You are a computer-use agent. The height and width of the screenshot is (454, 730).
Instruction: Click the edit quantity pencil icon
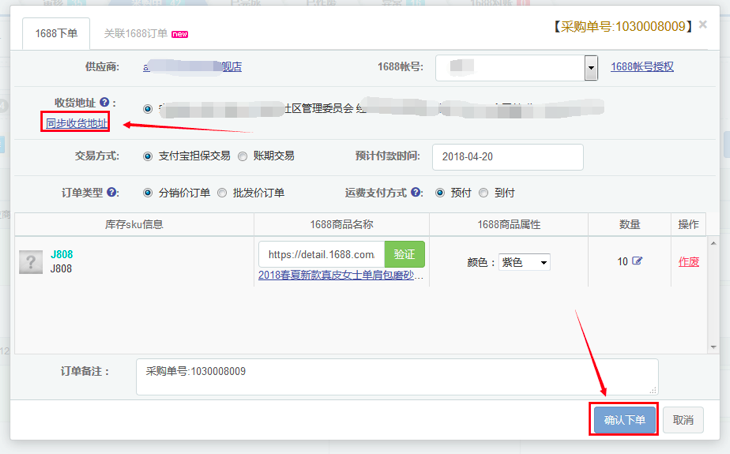tap(637, 262)
